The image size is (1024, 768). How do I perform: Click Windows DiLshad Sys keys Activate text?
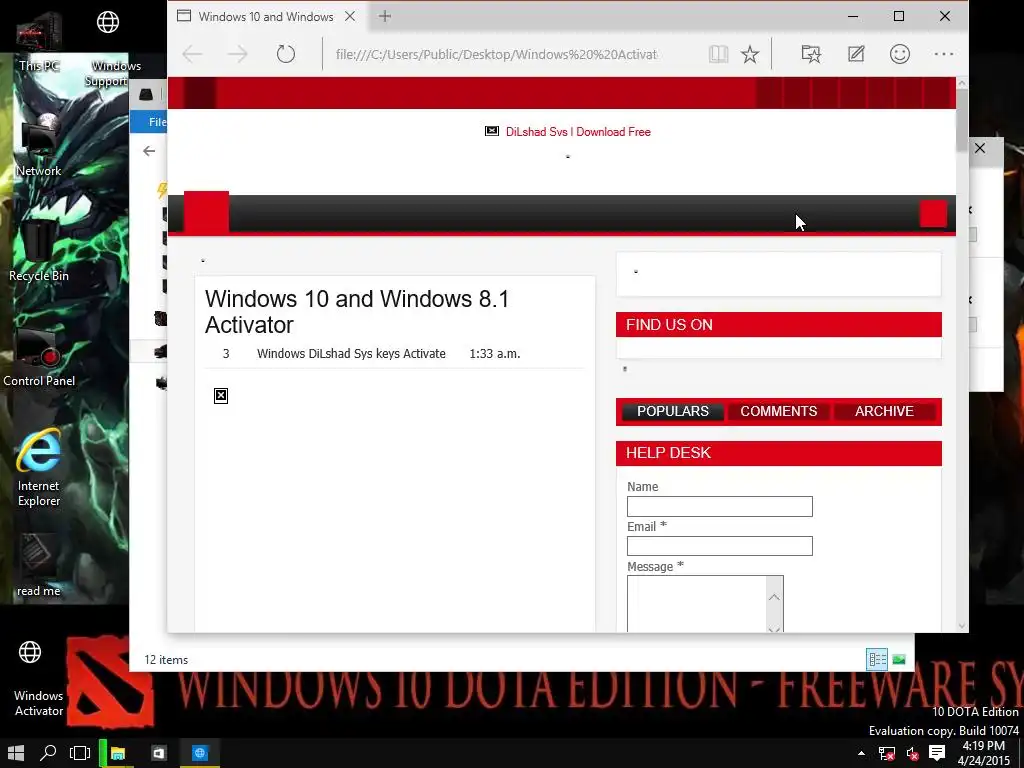[351, 353]
